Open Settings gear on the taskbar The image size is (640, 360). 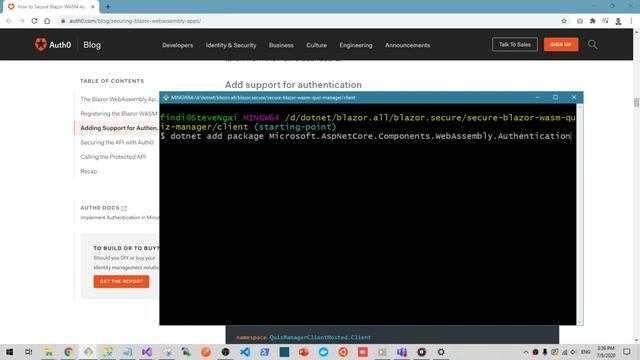(441, 352)
